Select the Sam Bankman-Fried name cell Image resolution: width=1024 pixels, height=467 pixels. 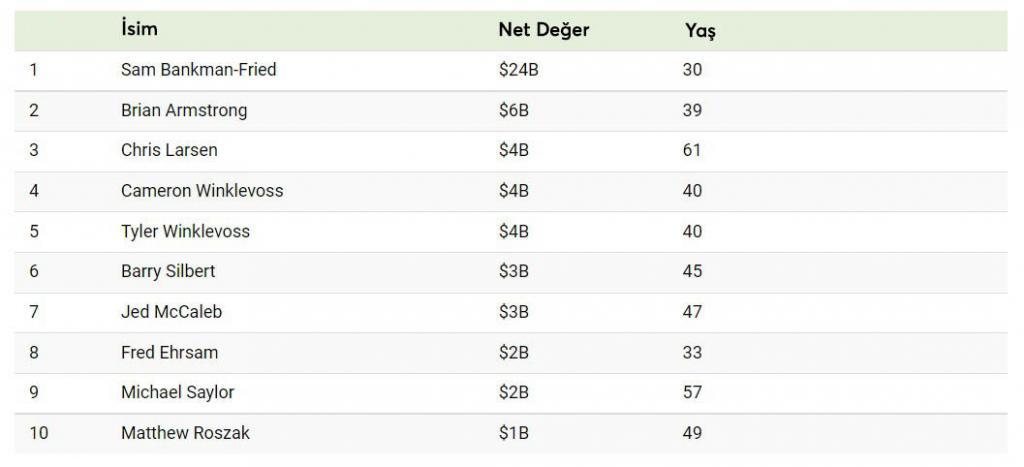199,69
